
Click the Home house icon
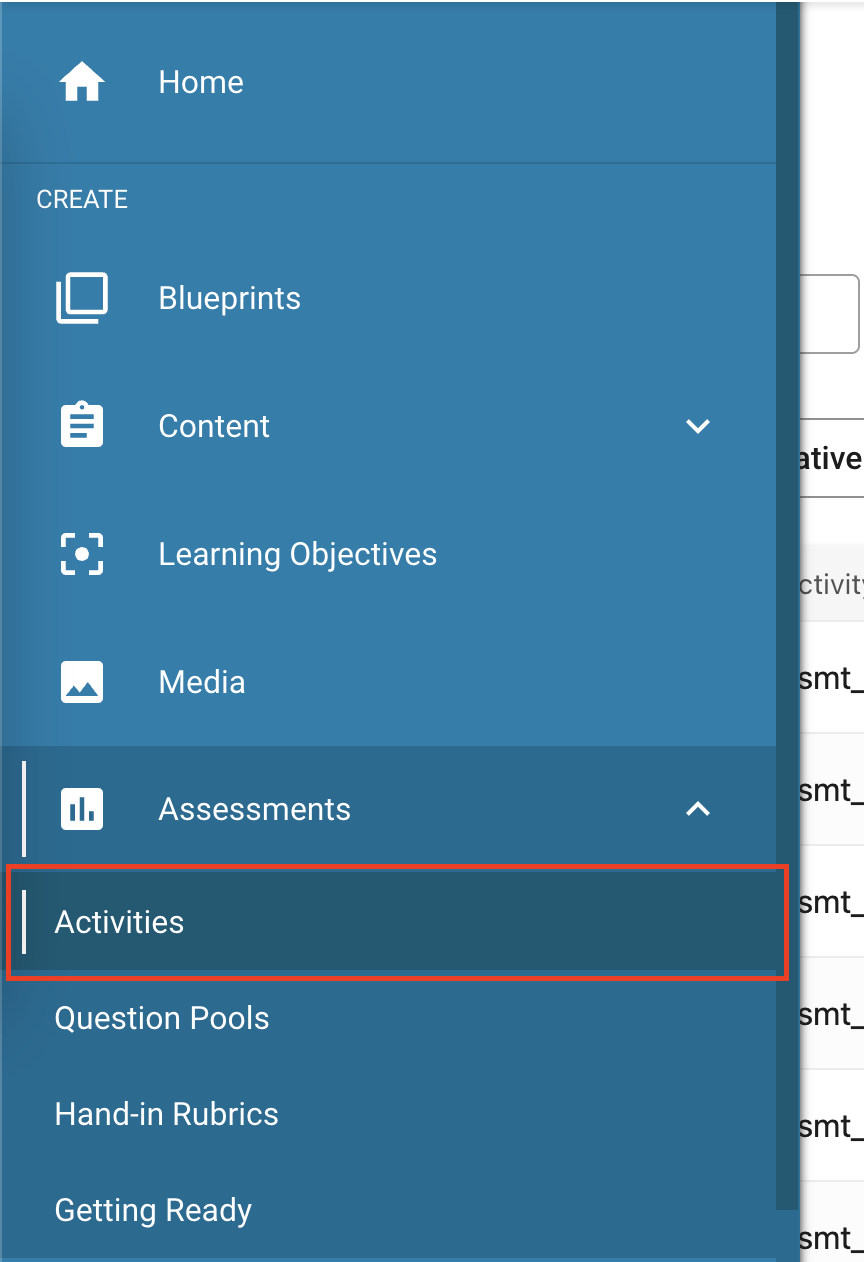pyautogui.click(x=82, y=82)
